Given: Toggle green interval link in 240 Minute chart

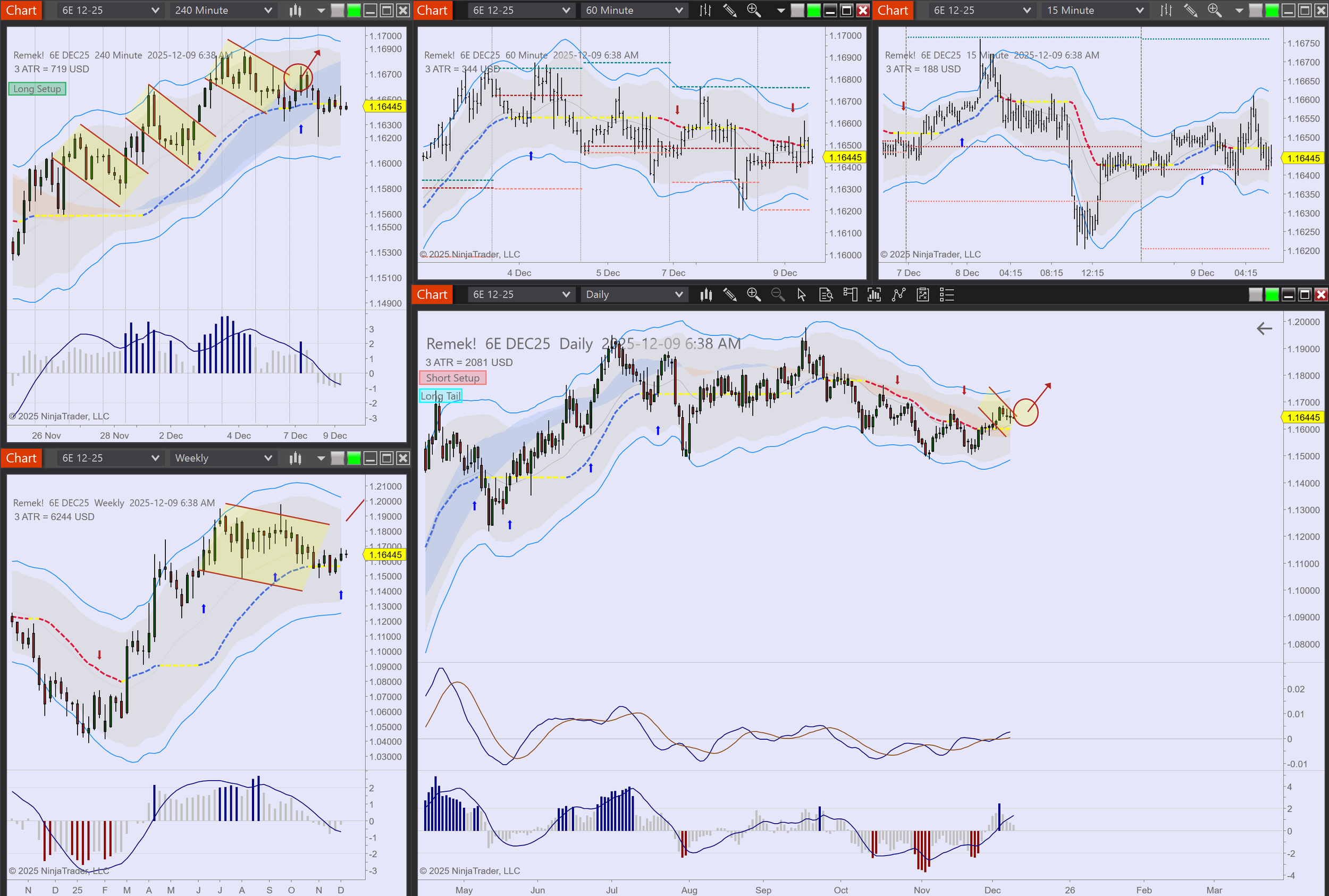Looking at the screenshot, I should pos(355,10).
